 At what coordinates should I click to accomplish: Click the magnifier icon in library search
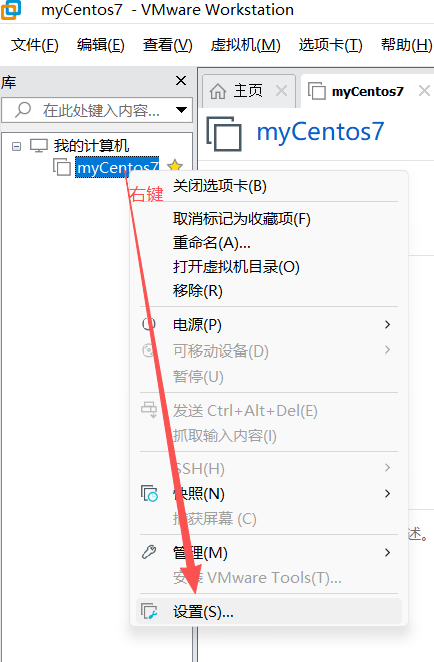[23, 110]
